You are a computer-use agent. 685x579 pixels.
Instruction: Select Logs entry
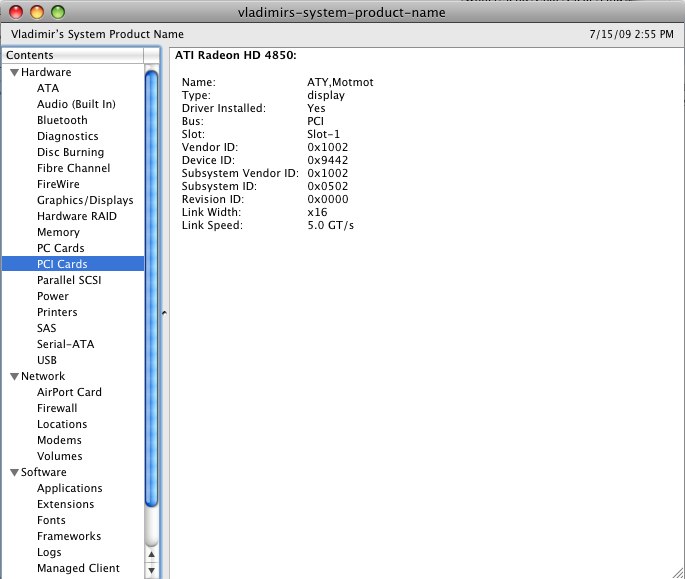click(x=49, y=552)
